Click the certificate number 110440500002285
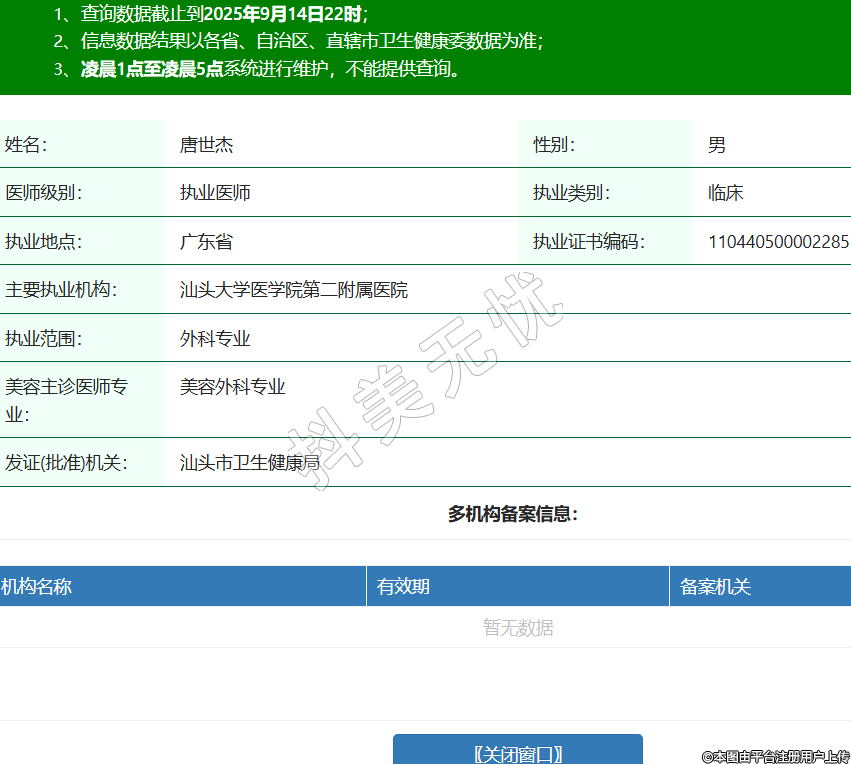 click(x=778, y=241)
